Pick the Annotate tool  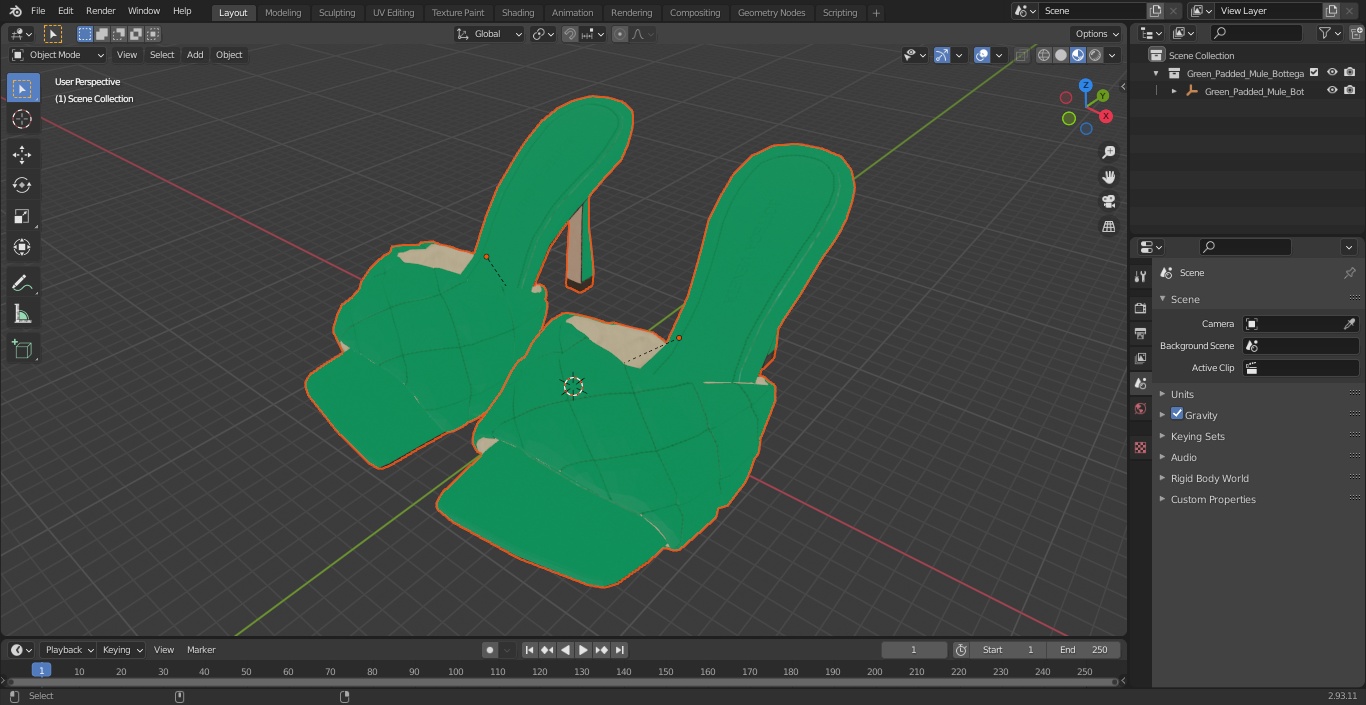[22, 284]
